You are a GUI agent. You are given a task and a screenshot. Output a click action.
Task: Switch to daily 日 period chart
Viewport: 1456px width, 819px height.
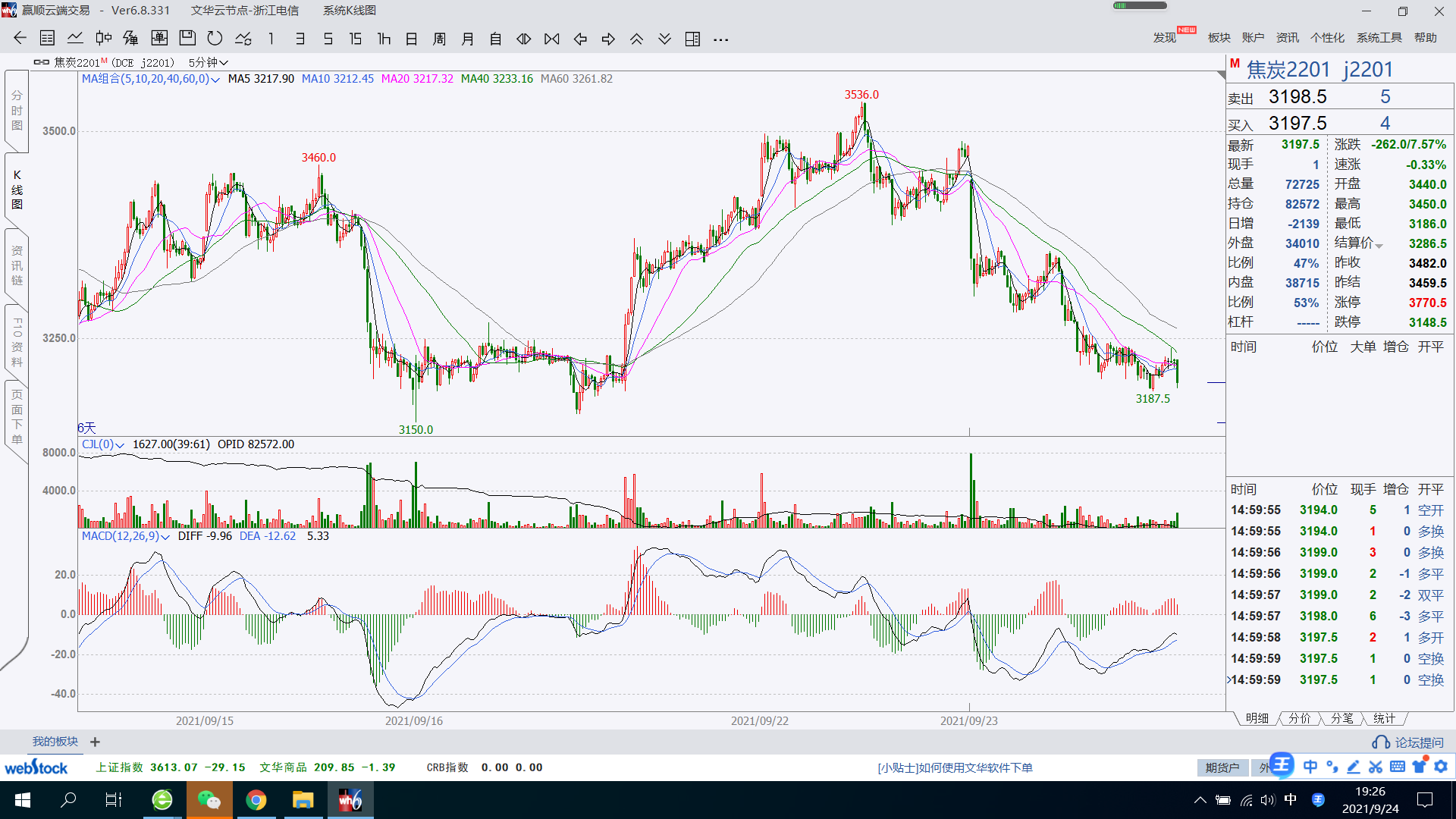coord(412,39)
